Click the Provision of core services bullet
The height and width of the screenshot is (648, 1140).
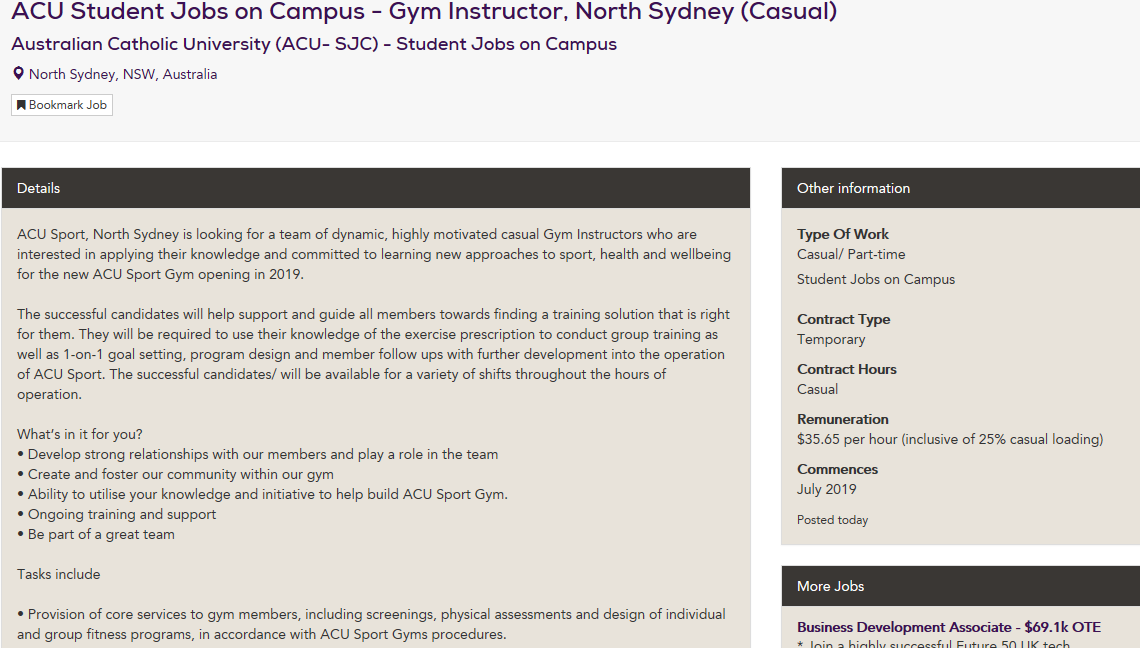point(372,624)
